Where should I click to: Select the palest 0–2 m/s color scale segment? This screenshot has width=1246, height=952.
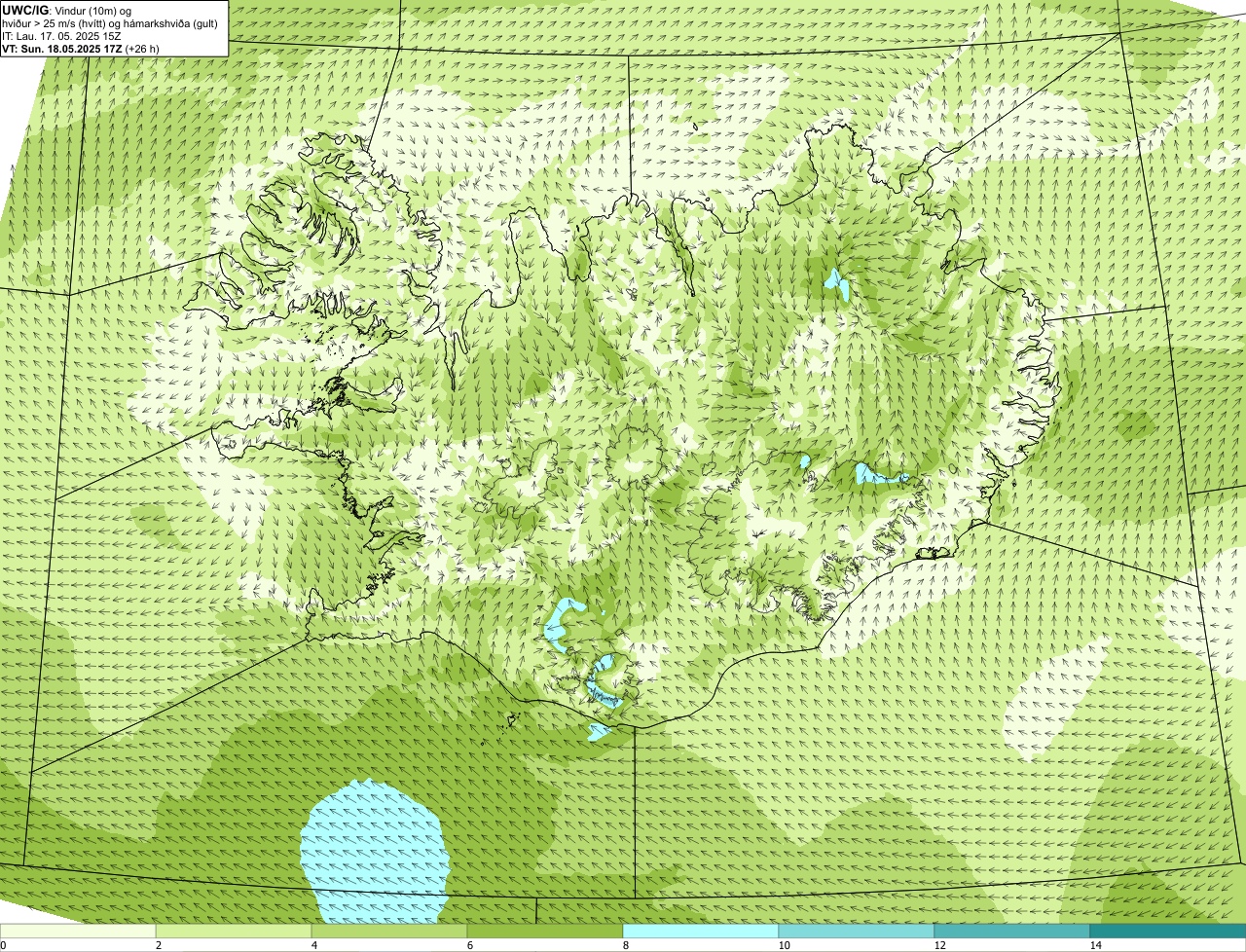78,931
